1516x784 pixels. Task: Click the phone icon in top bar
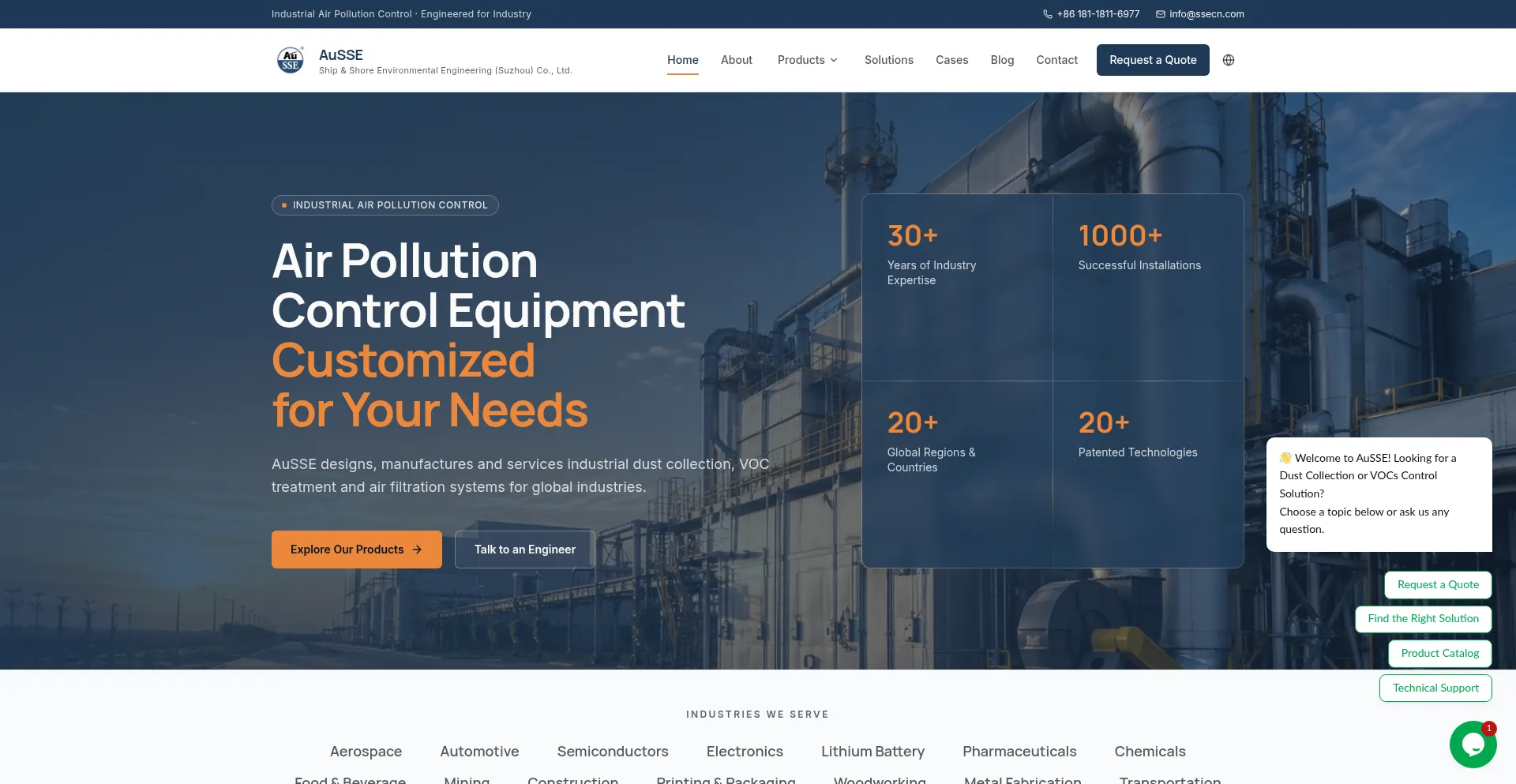point(1048,14)
